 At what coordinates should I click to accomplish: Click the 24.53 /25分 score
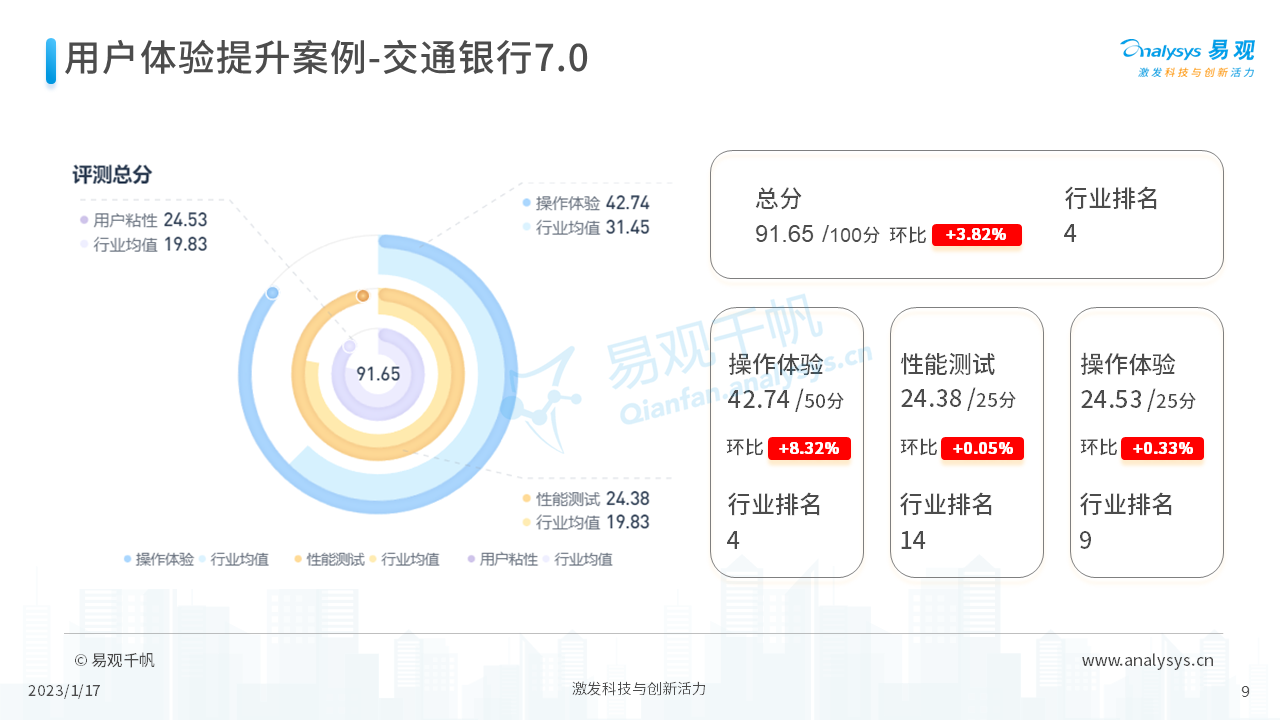[1138, 400]
